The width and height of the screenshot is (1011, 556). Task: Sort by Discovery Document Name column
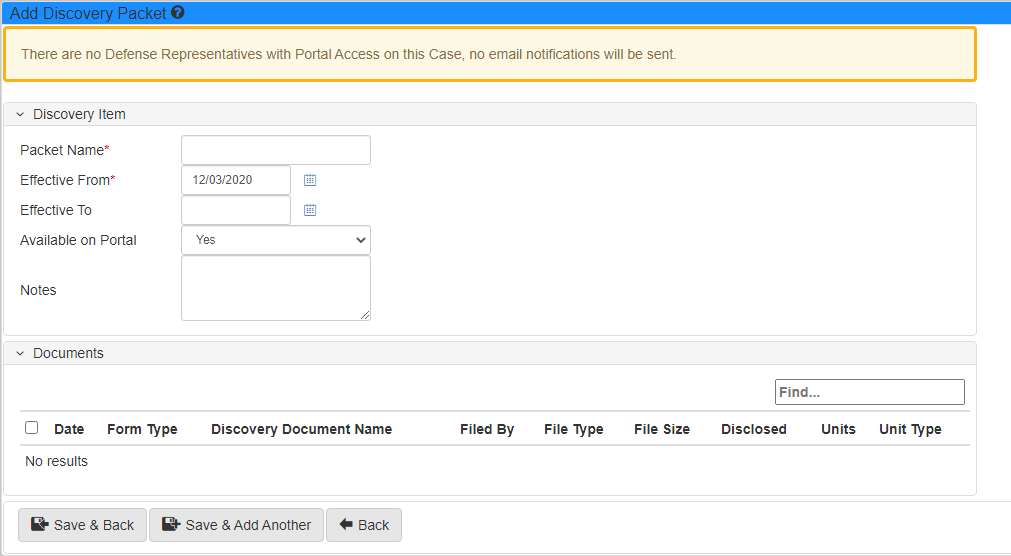301,430
